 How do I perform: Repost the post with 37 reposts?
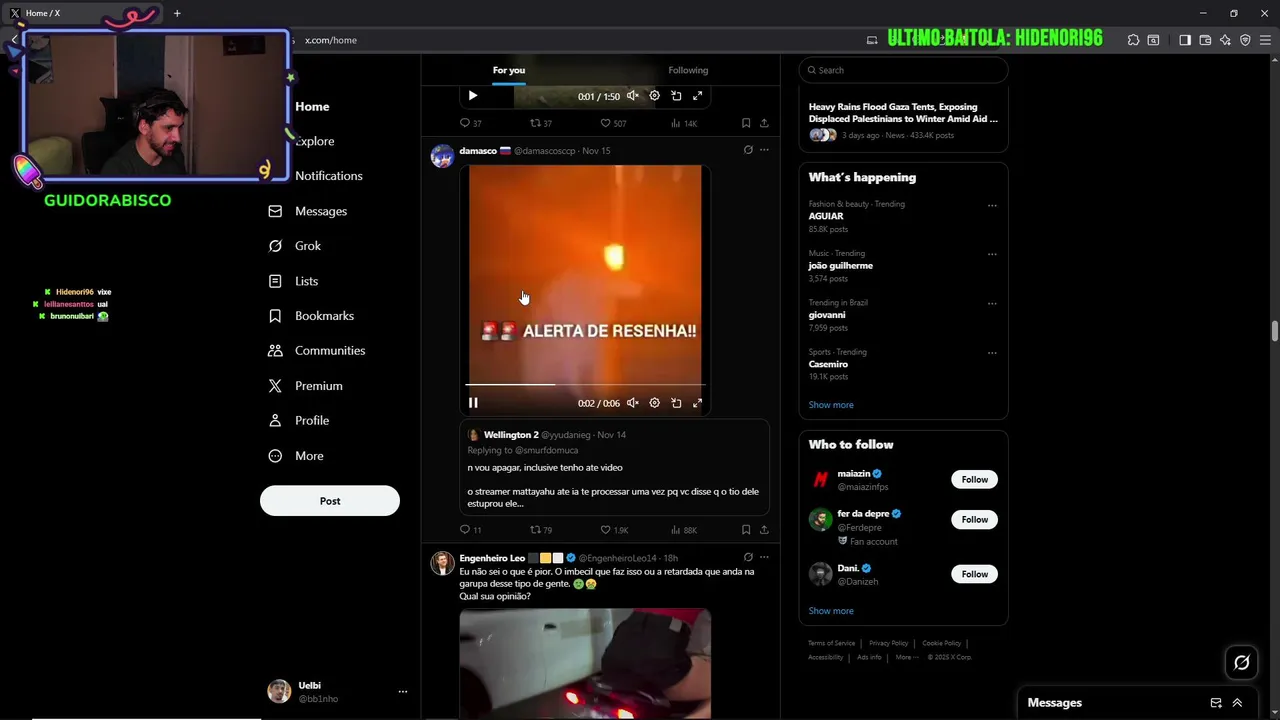(x=541, y=123)
